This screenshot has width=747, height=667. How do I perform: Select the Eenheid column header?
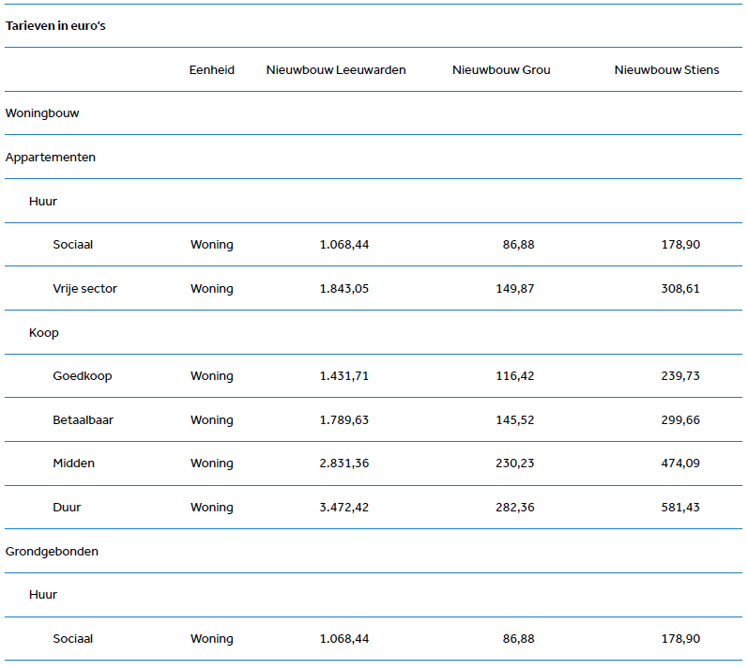tap(212, 70)
